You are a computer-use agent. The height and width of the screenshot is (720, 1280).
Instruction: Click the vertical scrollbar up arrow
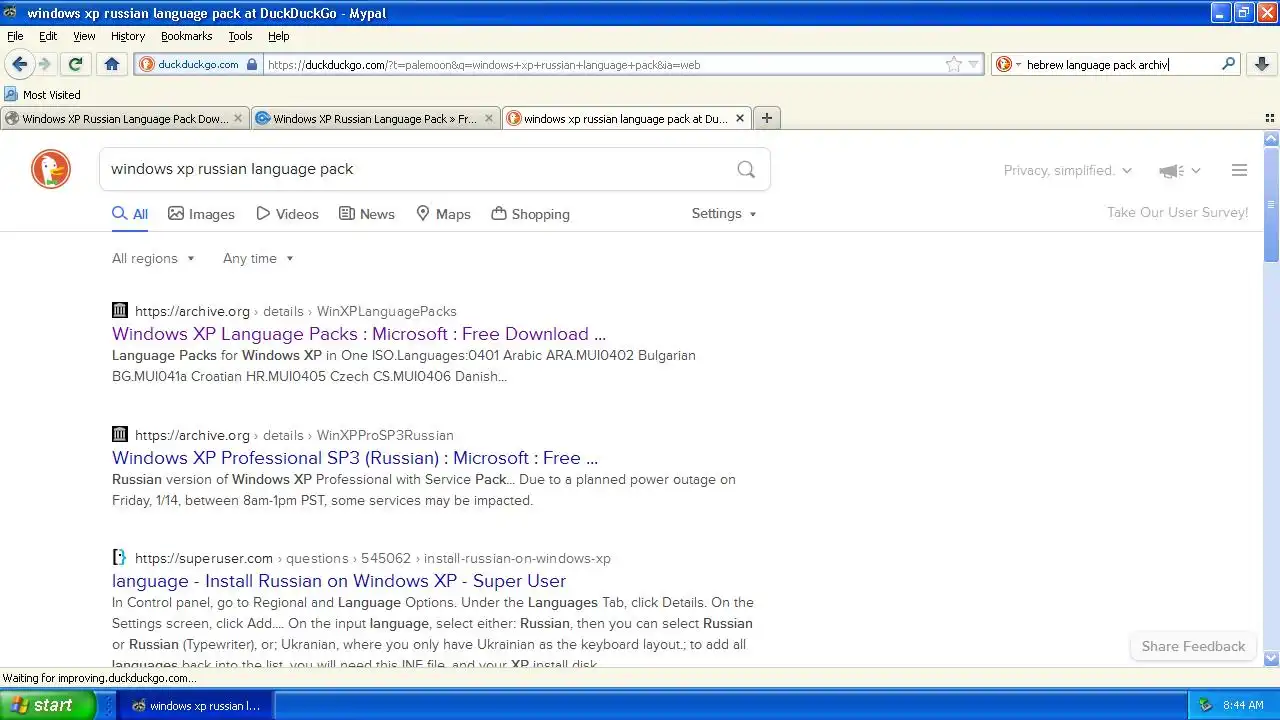(x=1271, y=139)
